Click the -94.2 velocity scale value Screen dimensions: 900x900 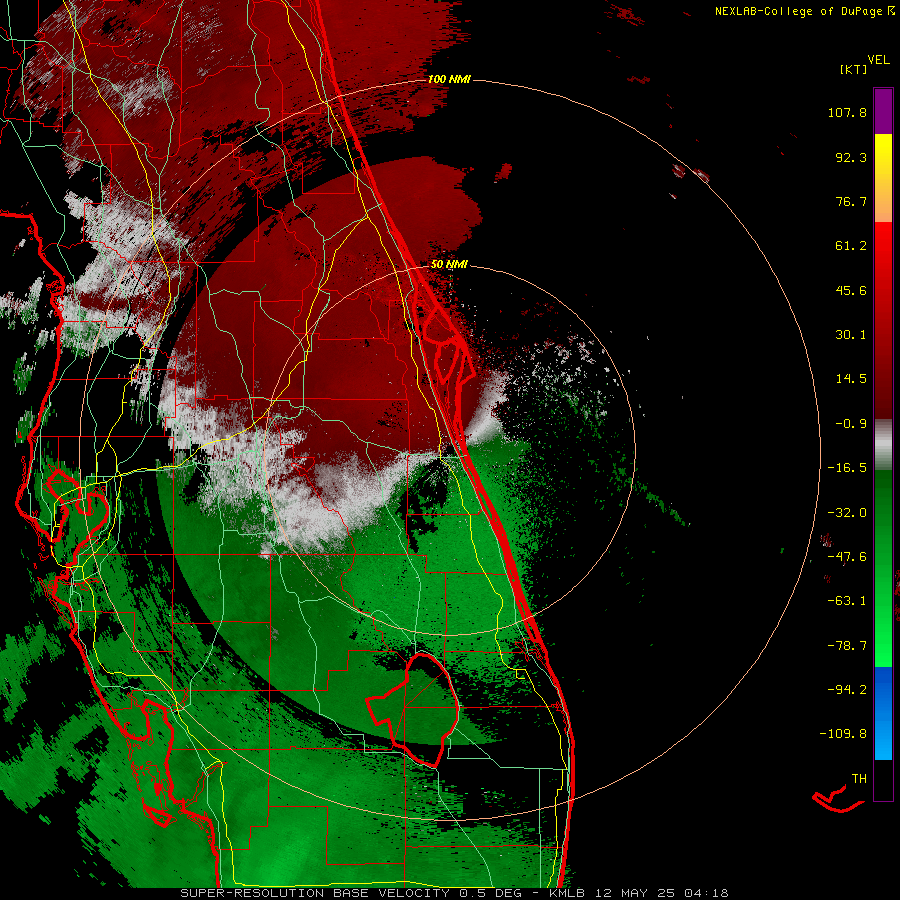(x=847, y=689)
